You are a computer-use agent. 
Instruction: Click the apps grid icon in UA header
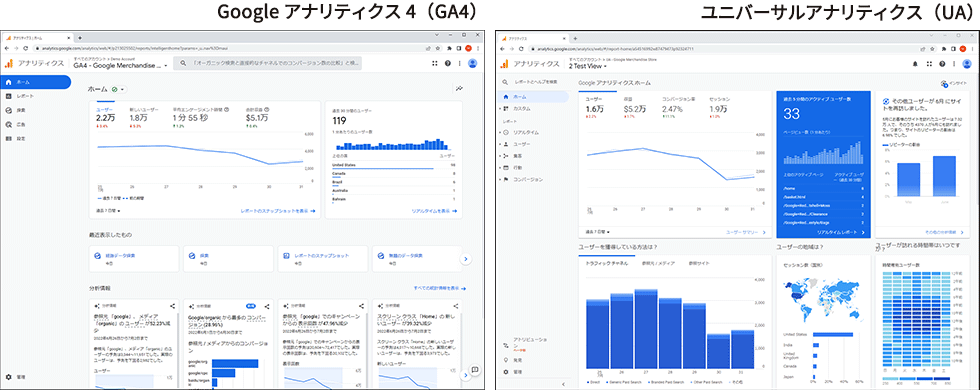929,63
